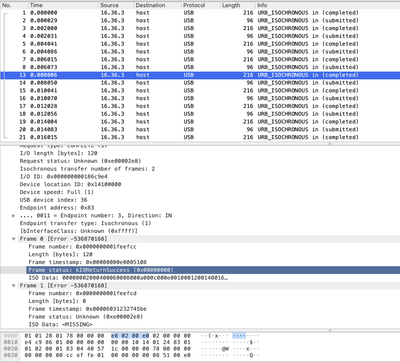Viewport: 400px width, 362px height.
Task: Select packet 5 at time 0.004041
Action: [200, 44]
